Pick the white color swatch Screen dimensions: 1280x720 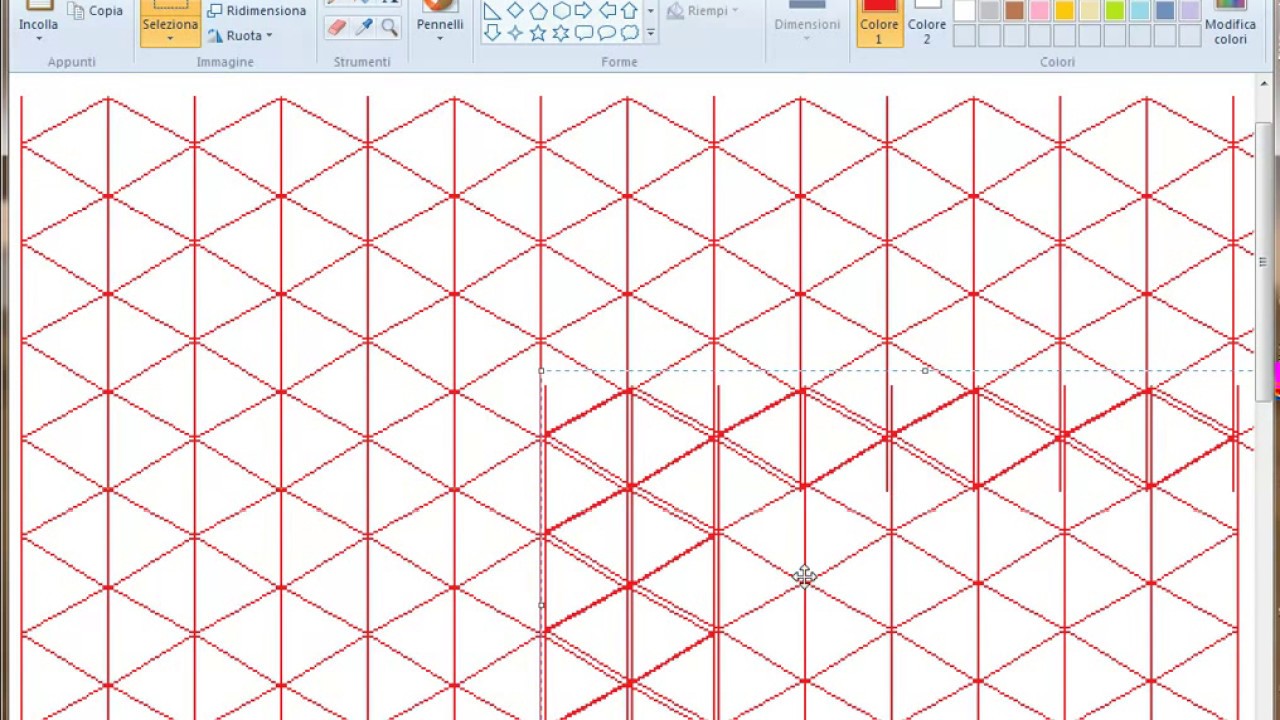coord(964,11)
